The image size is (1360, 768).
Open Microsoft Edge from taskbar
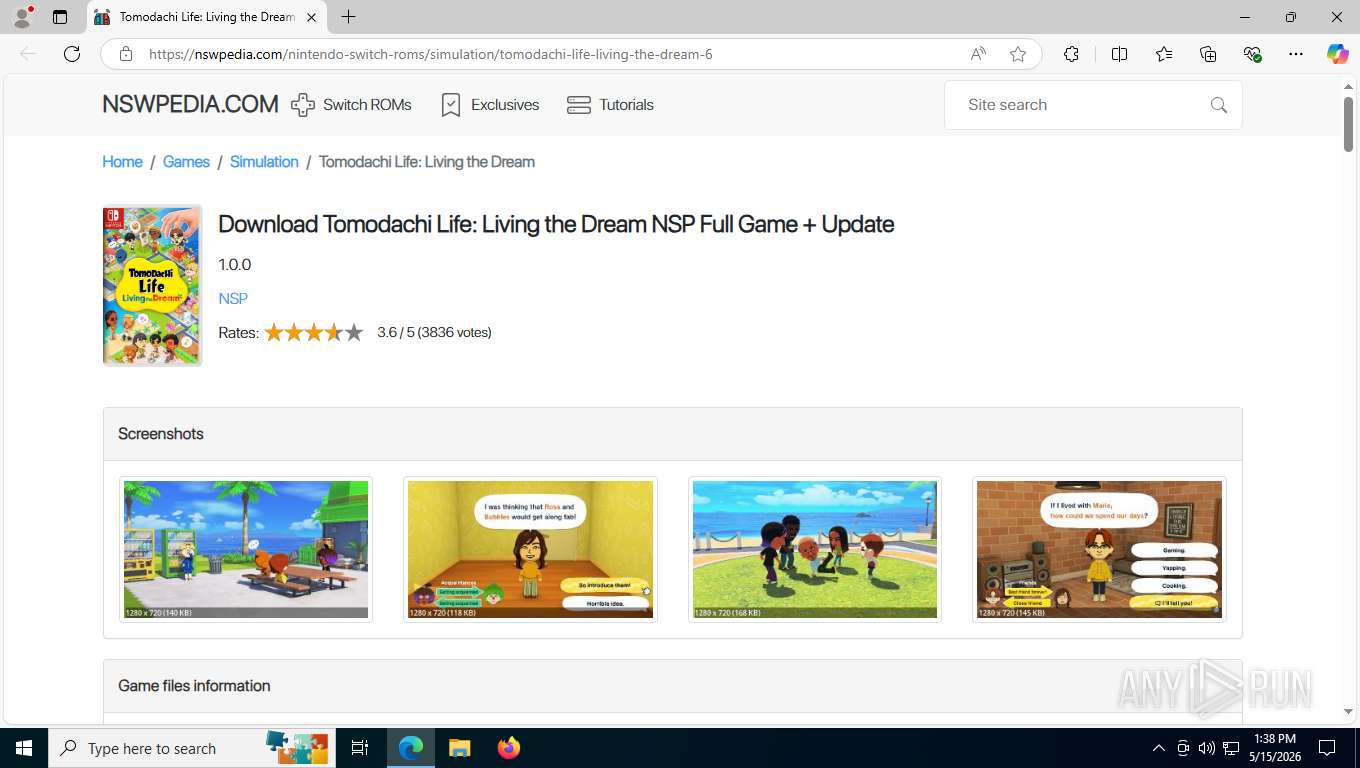(410, 748)
